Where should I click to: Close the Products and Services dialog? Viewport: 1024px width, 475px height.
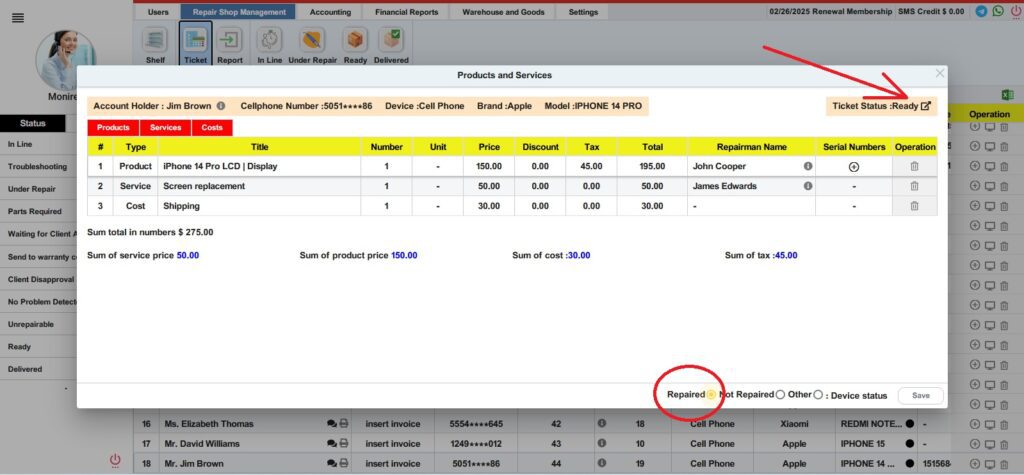click(940, 73)
